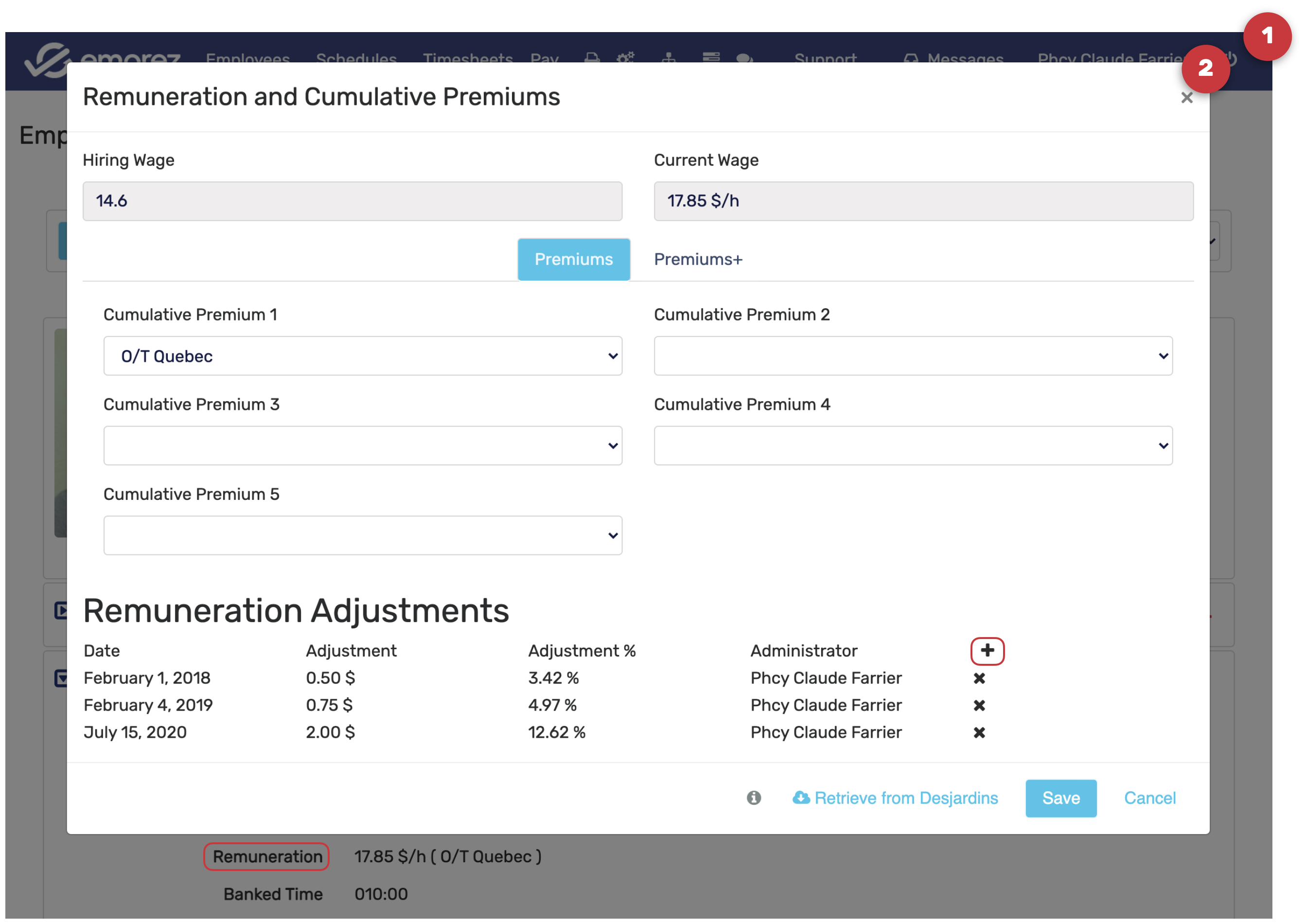
Task: Click the Cancel link
Action: coord(1149,798)
